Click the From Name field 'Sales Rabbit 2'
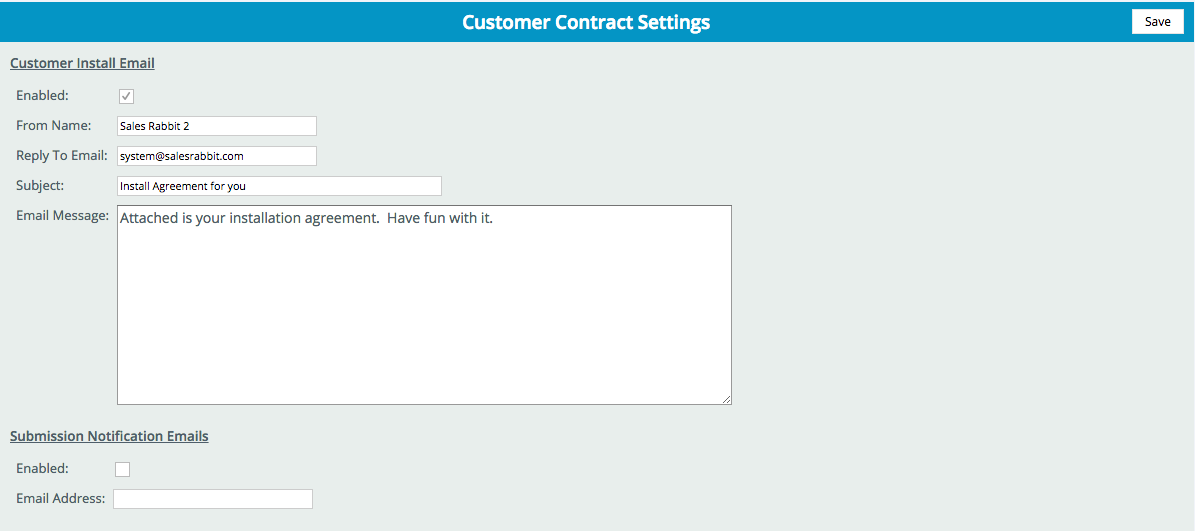 pos(216,126)
